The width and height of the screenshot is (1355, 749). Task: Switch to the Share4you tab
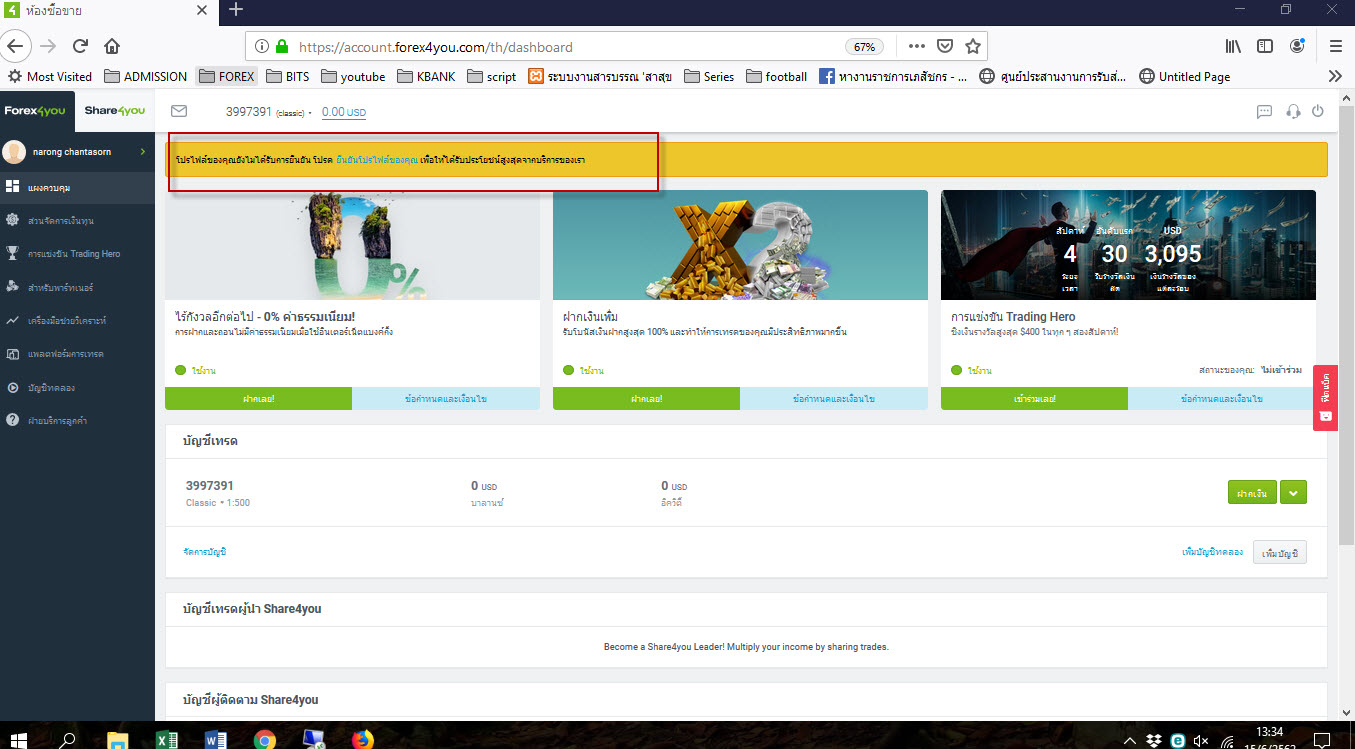point(115,110)
